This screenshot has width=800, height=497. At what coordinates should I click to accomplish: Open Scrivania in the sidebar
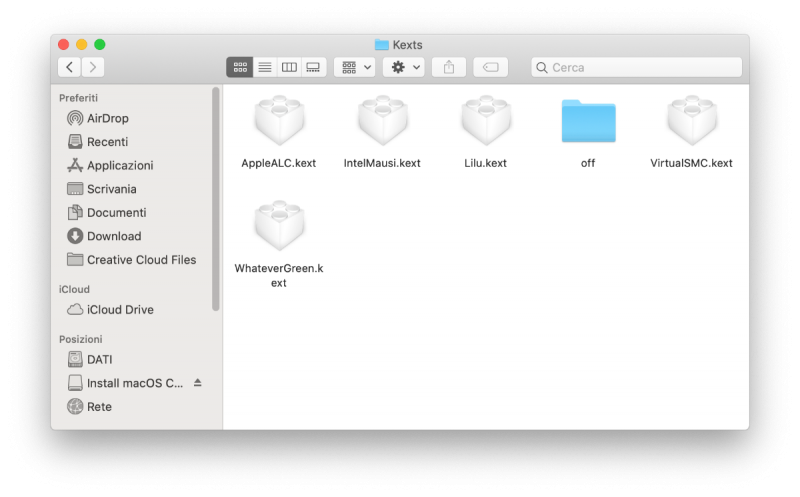(135, 189)
